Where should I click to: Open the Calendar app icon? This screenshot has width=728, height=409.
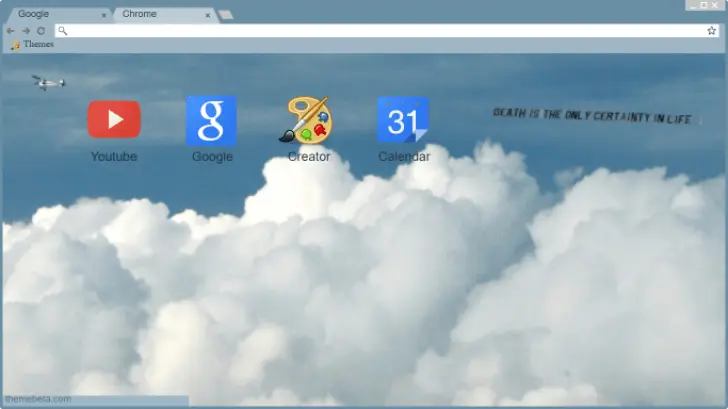point(403,121)
